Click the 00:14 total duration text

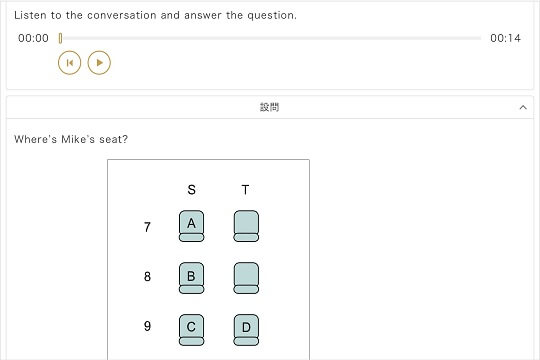(x=505, y=38)
